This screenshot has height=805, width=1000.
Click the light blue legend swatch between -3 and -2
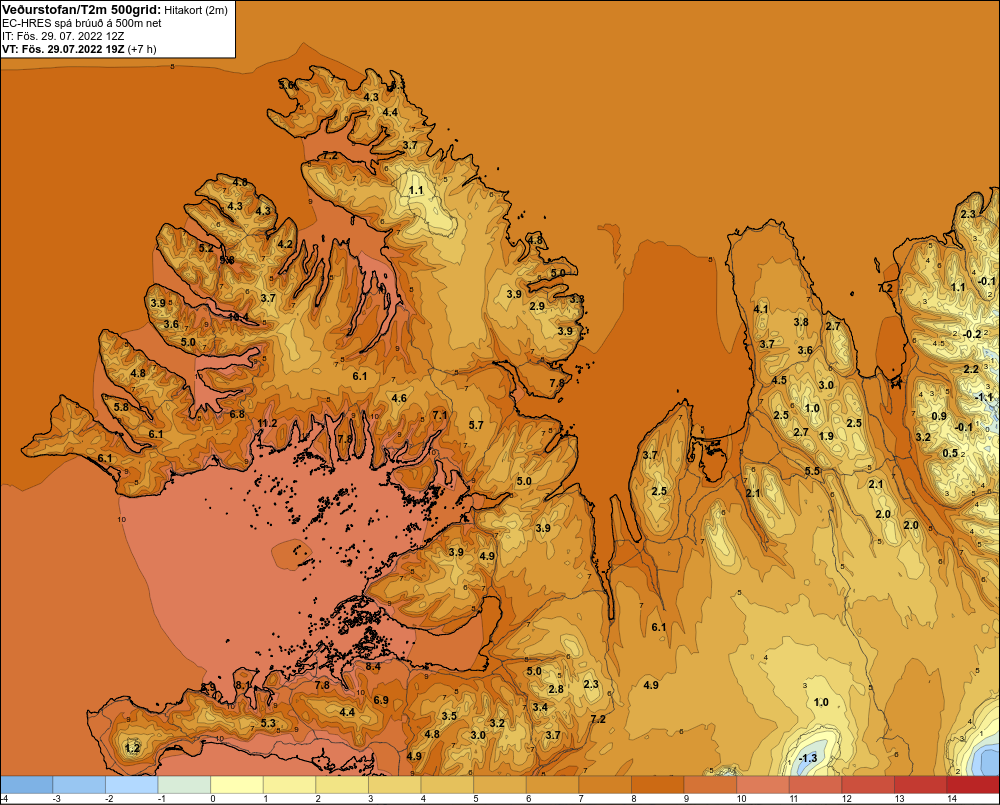(x=79, y=785)
